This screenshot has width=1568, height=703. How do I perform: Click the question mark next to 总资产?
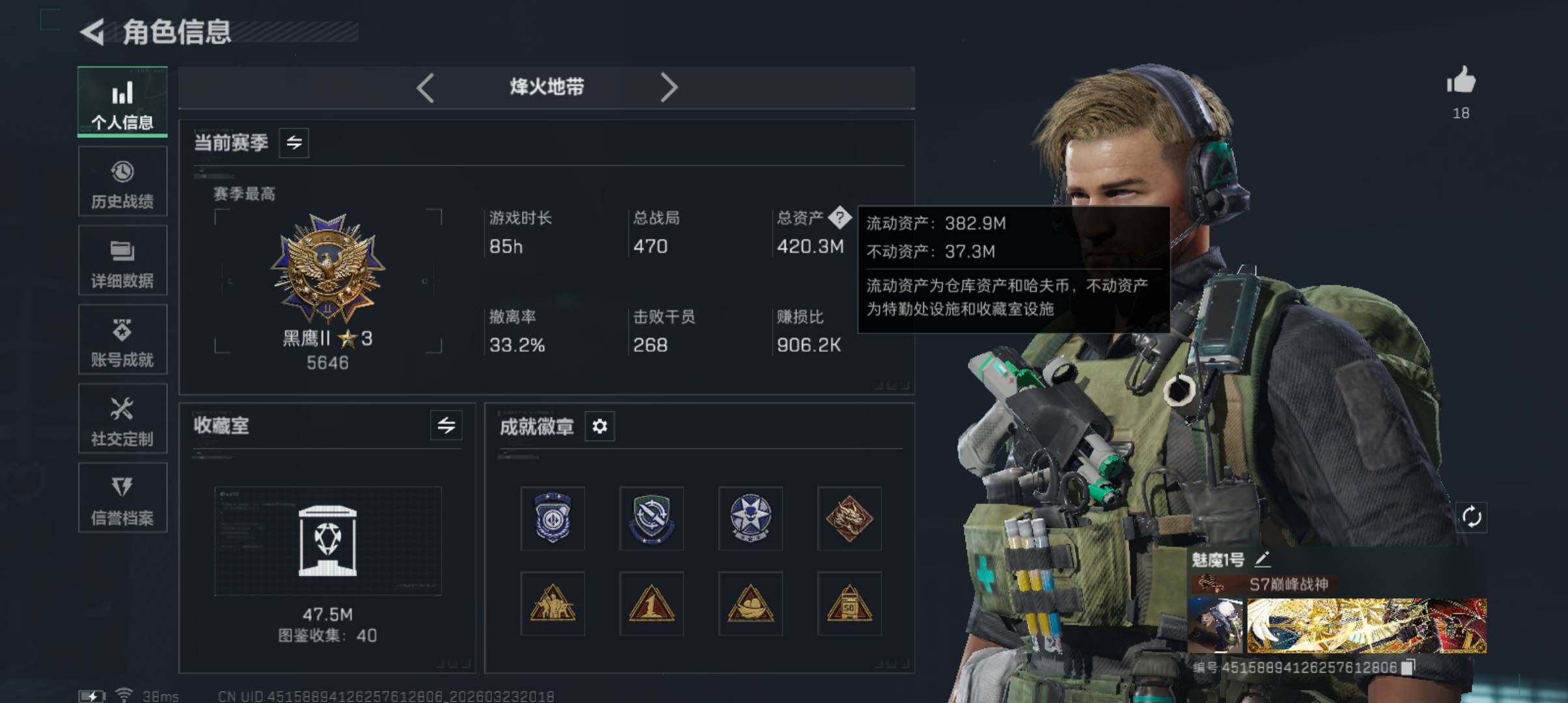839,217
